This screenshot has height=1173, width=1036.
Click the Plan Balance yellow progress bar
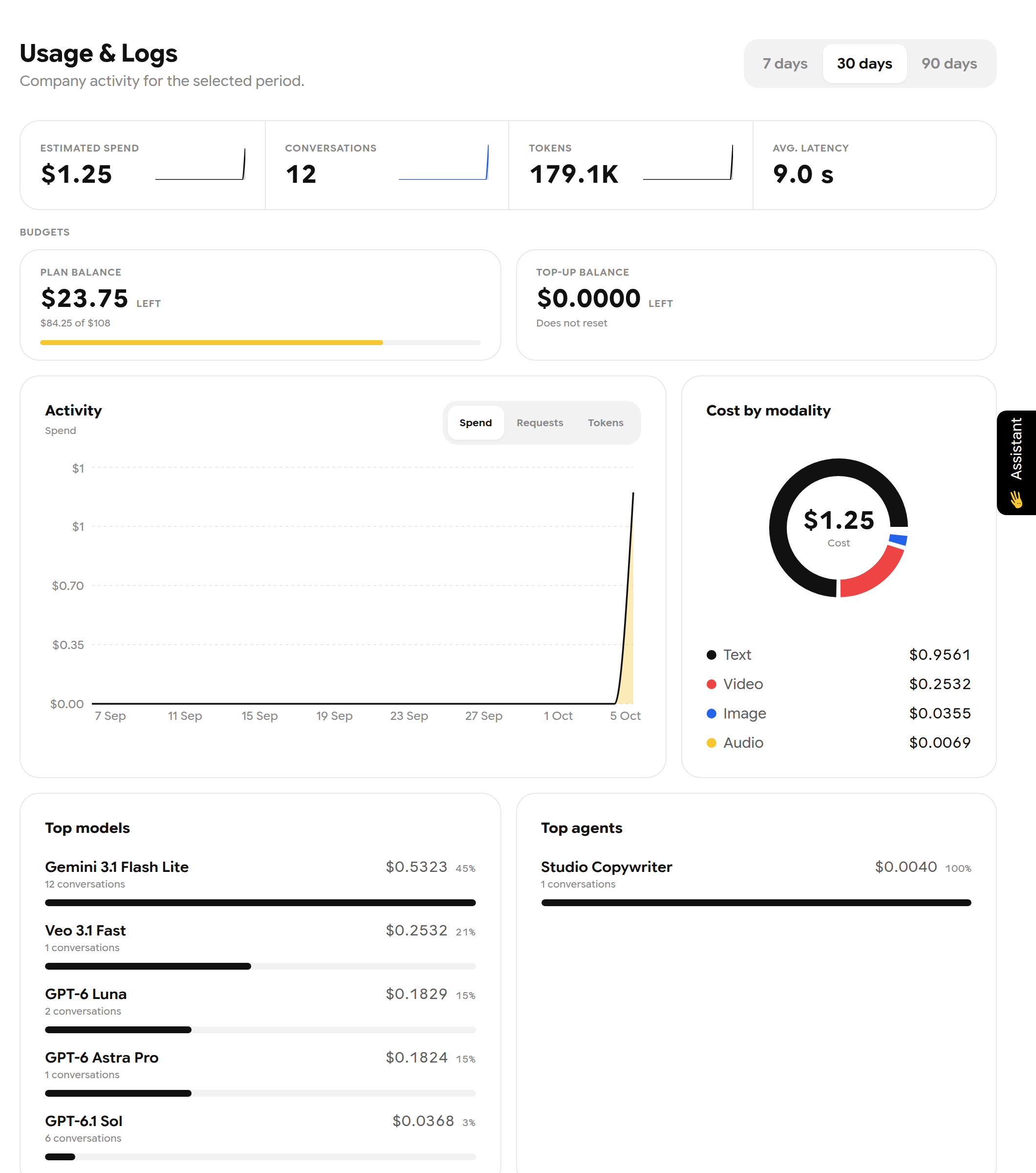260,343
